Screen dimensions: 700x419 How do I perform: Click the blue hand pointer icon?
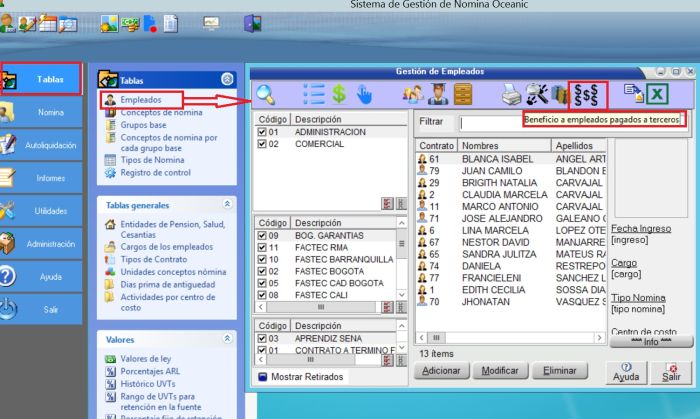point(365,94)
